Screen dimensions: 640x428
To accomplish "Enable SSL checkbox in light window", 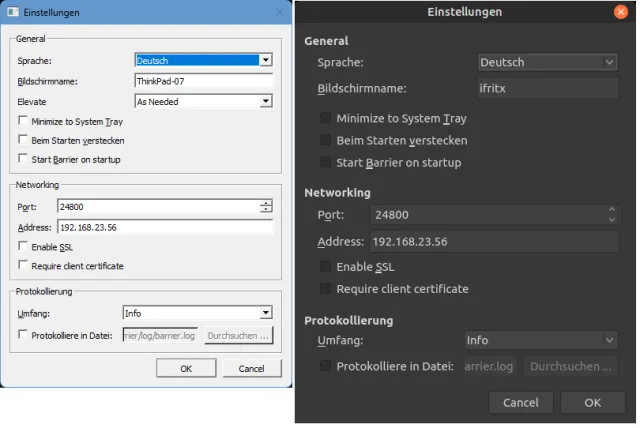I will pos(23,246).
